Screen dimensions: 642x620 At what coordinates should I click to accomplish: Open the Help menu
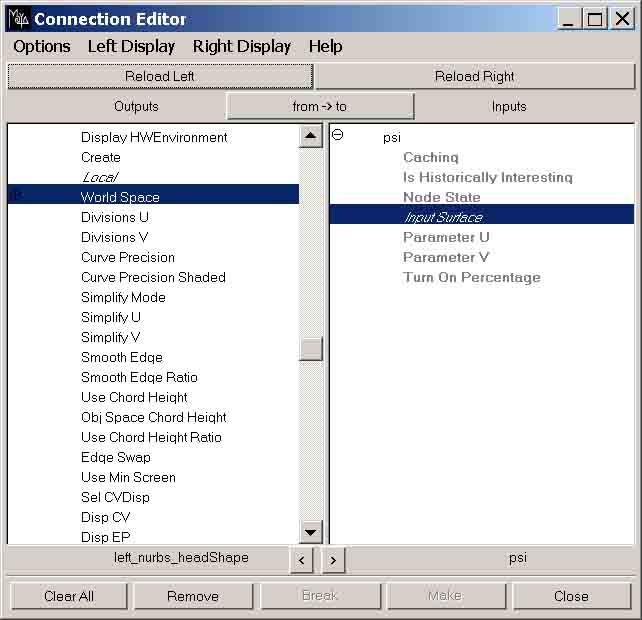coord(325,46)
